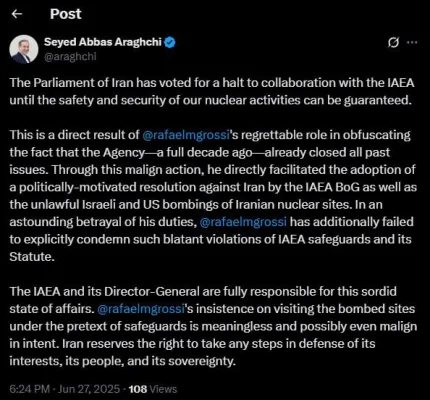Click the 'Post' page heading
This screenshot has width=430, height=400.
[66, 14]
